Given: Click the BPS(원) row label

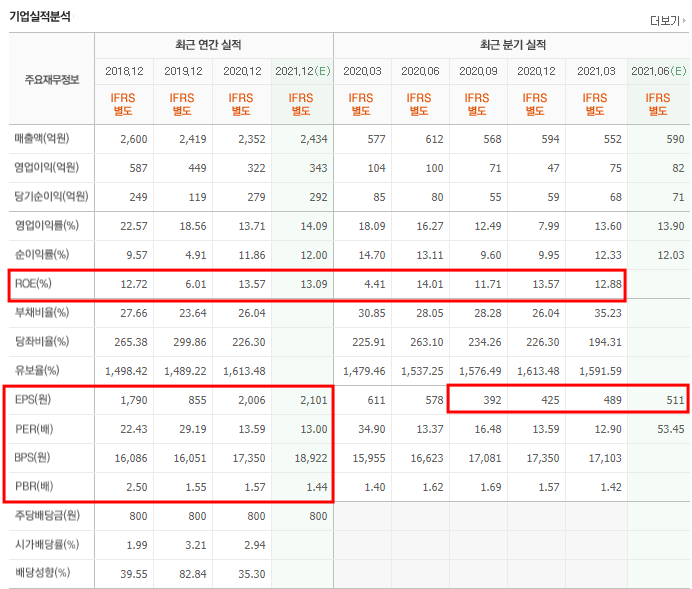Looking at the screenshot, I should coord(32,458).
